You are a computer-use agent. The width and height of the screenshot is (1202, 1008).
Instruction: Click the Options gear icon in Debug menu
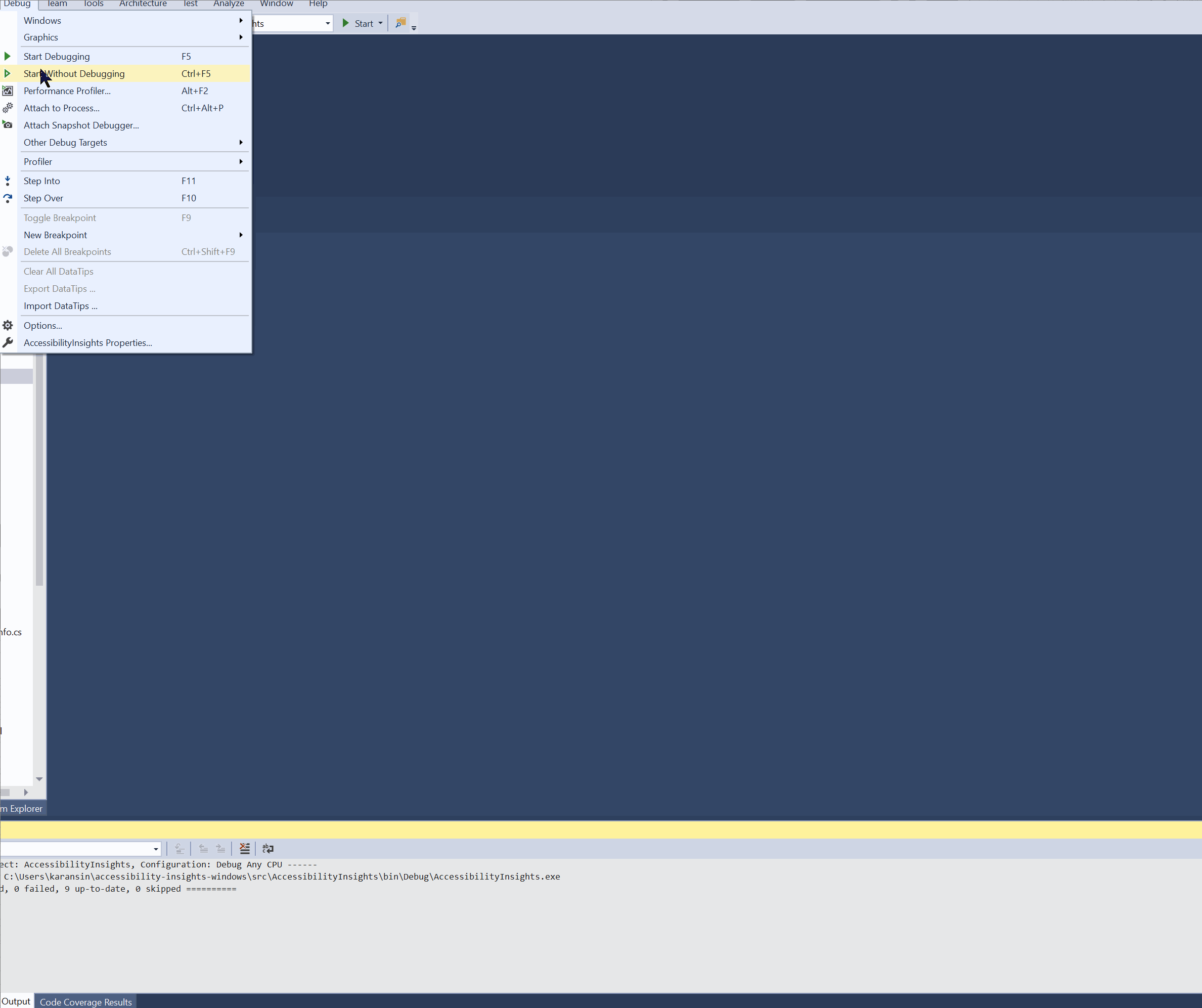pyautogui.click(x=8, y=325)
